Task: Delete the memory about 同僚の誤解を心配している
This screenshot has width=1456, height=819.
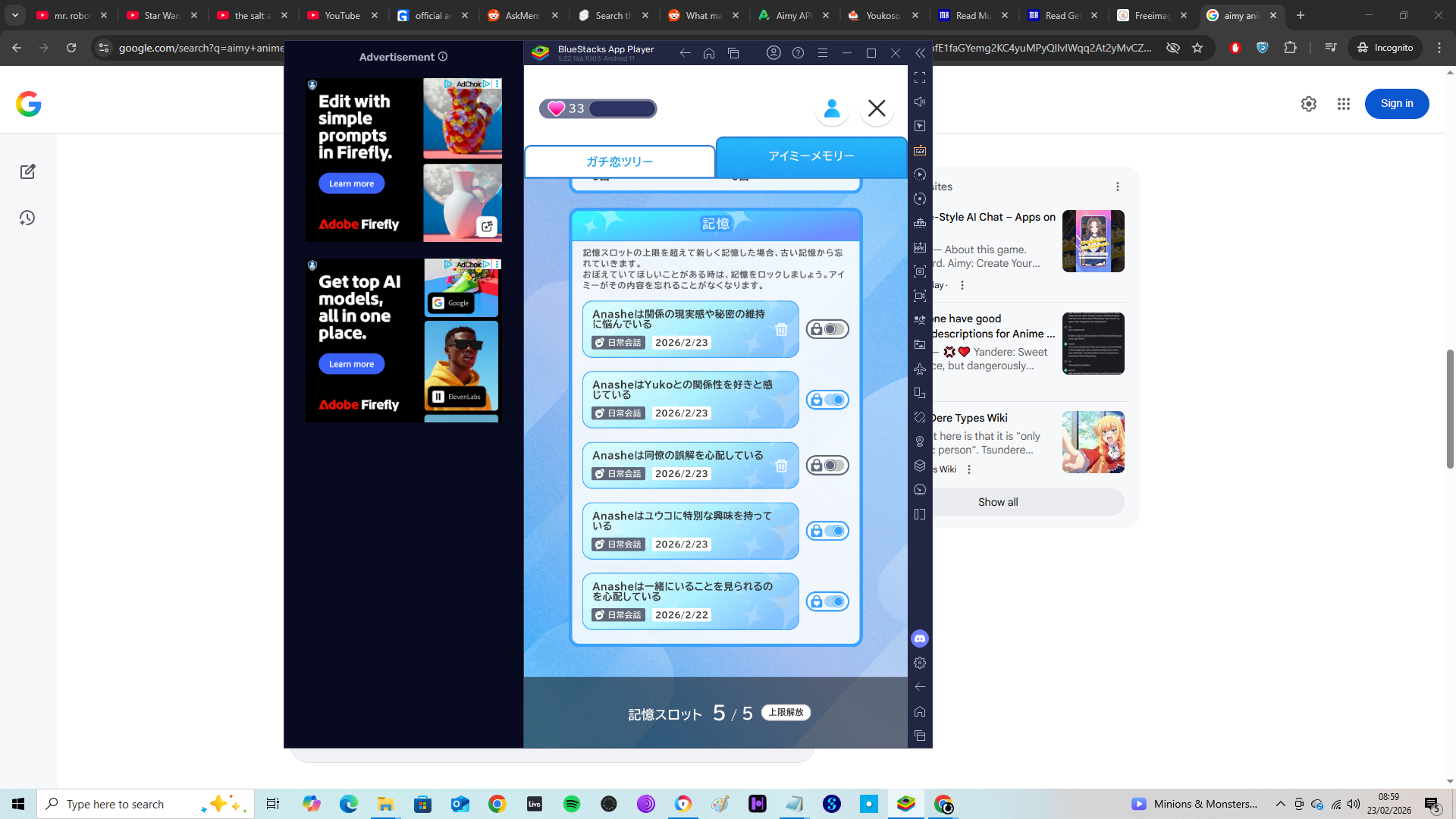Action: coord(781,466)
